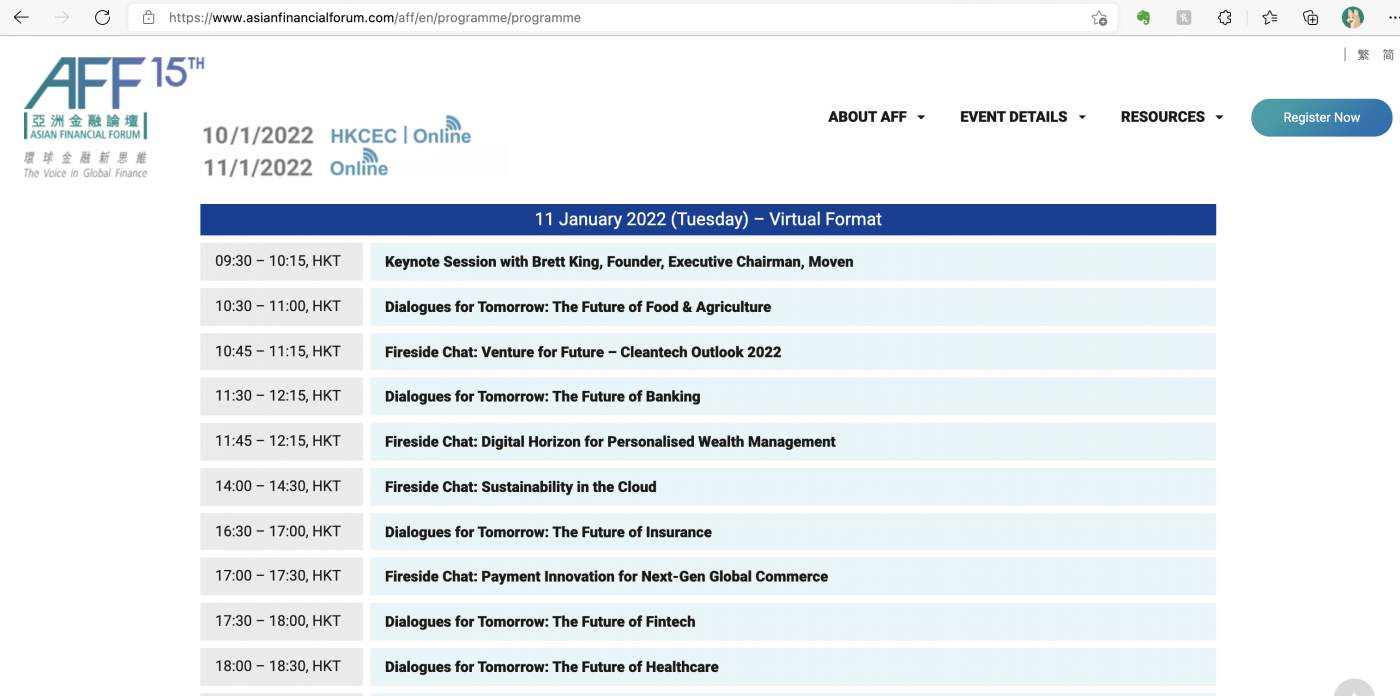Open the green Evernote extension icon

1143,17
